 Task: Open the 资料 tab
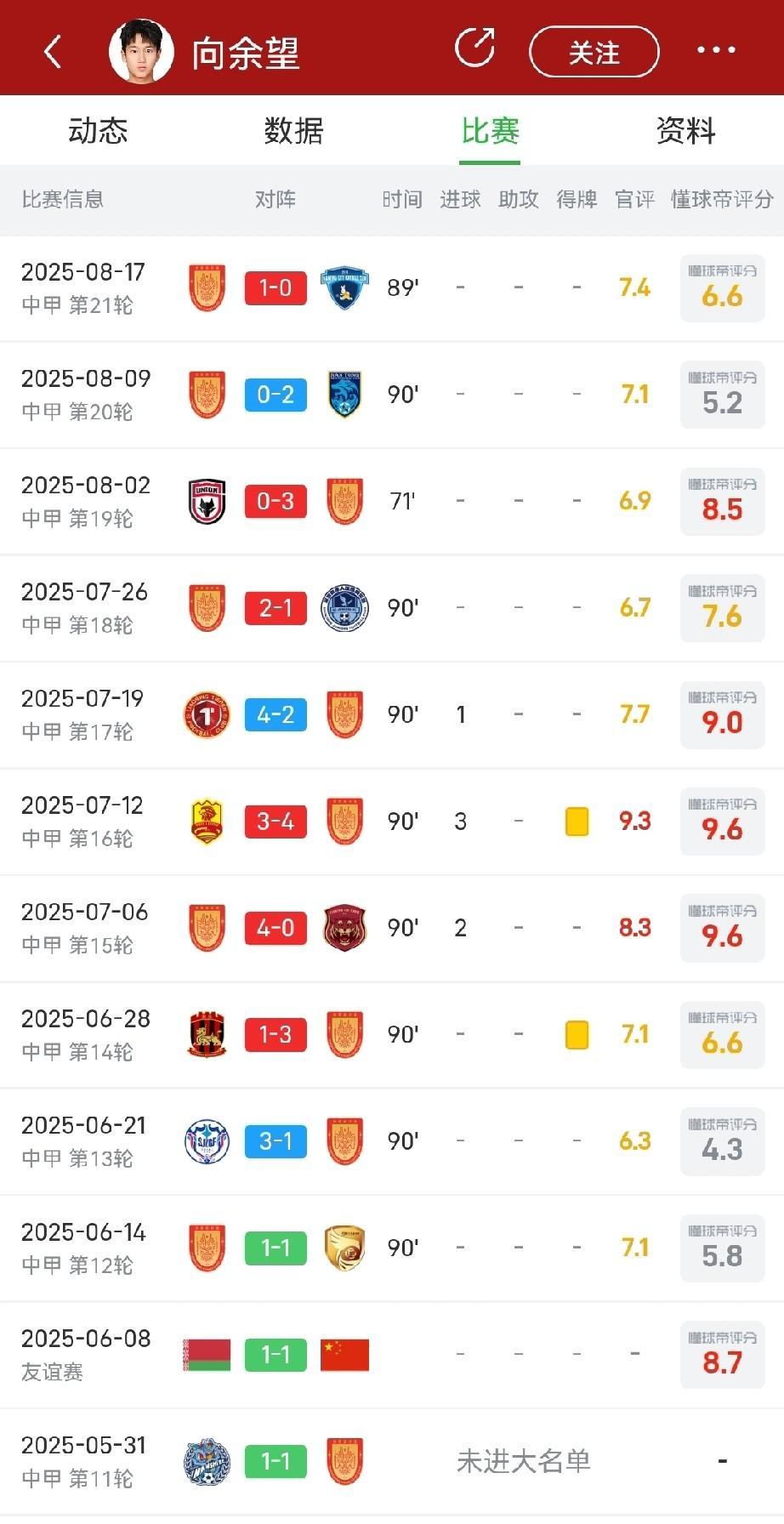tap(685, 131)
